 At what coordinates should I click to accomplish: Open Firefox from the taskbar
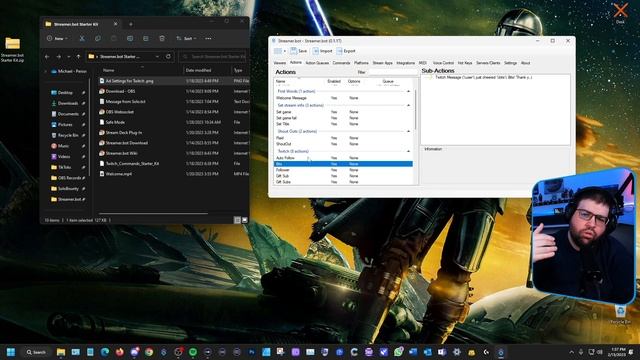(x=120, y=352)
